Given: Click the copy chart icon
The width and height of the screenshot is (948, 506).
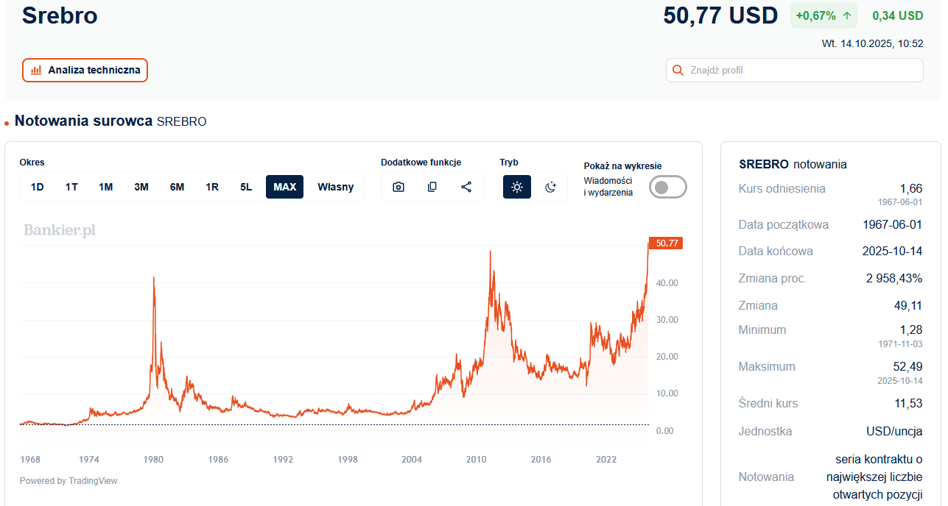Looking at the screenshot, I should tap(432, 187).
